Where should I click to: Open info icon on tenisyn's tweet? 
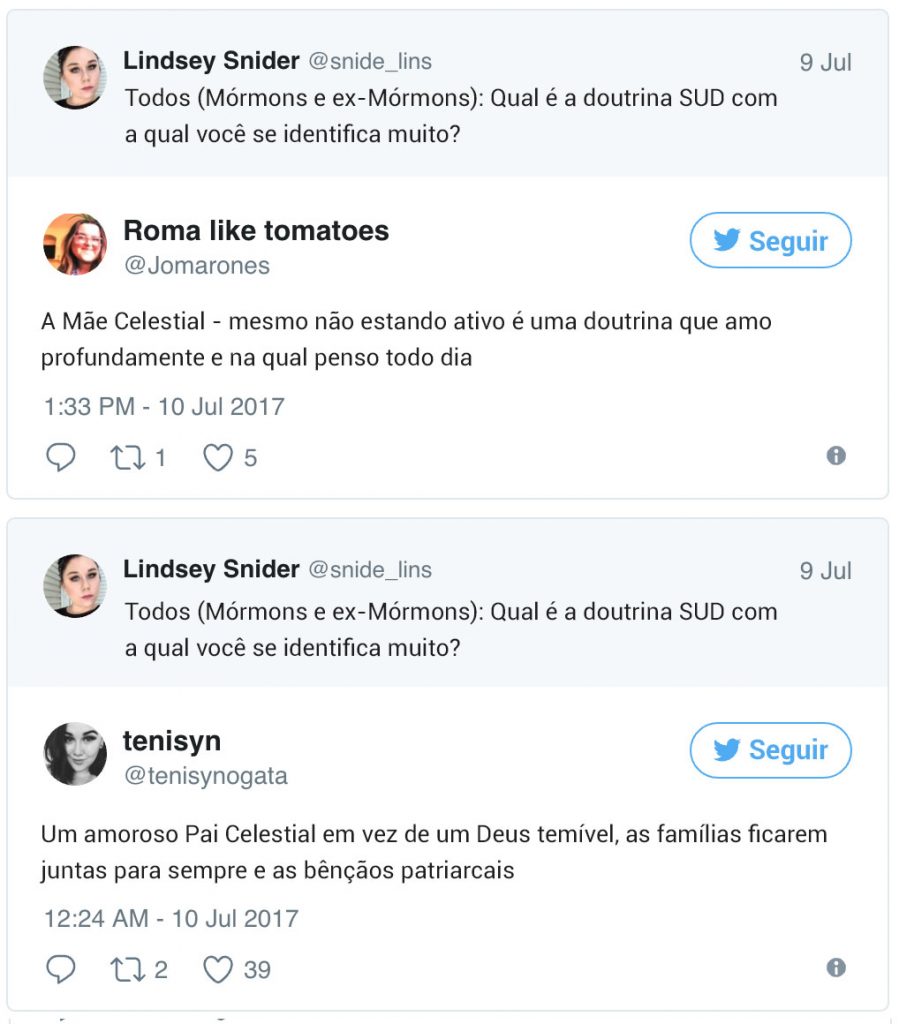(836, 967)
